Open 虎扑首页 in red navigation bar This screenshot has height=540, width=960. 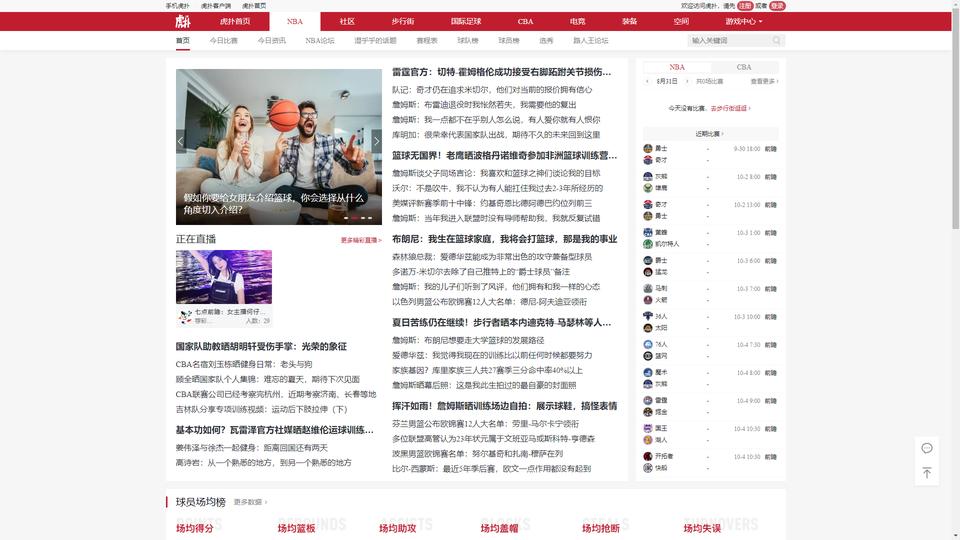235,21
